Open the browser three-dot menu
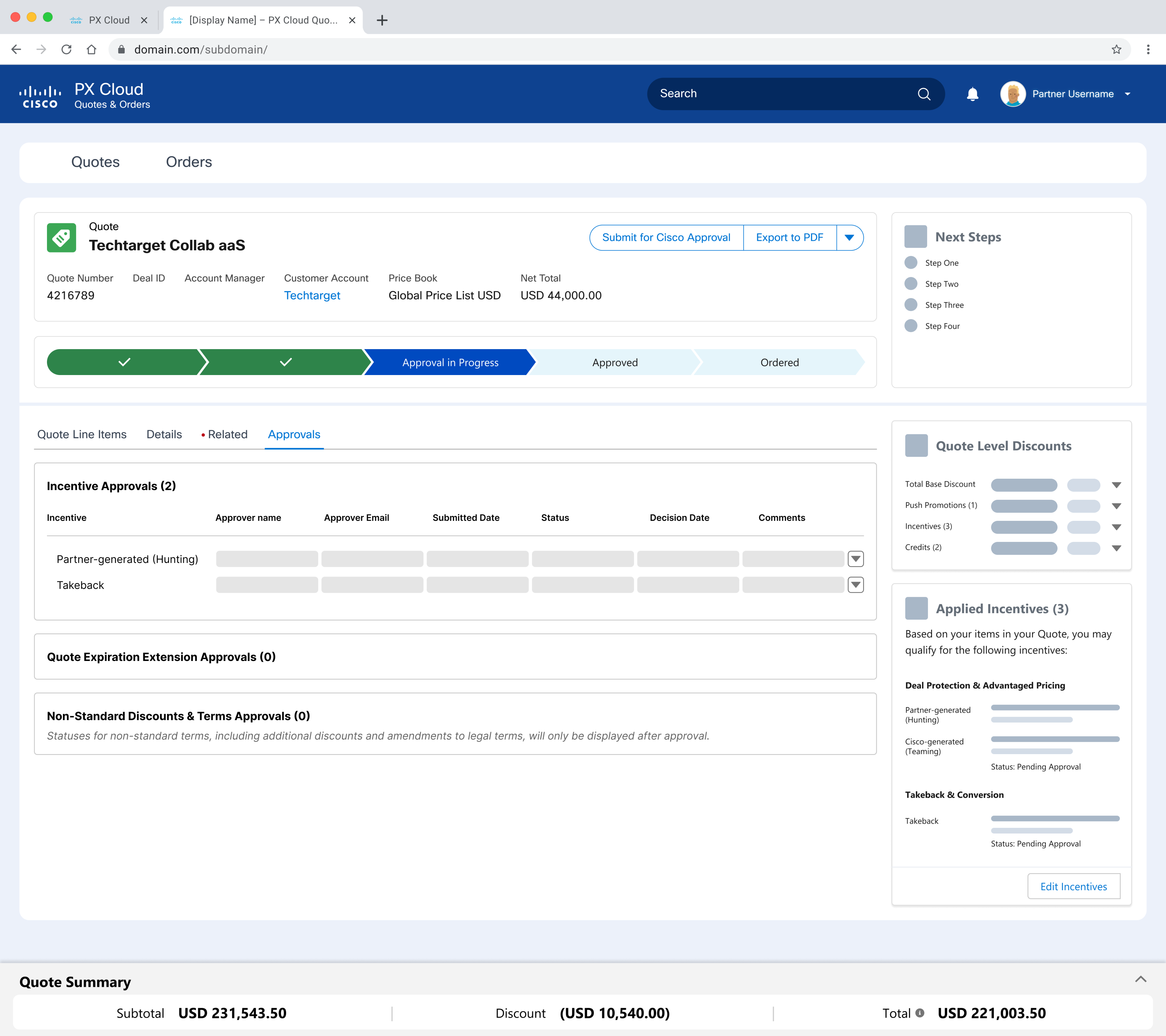This screenshot has width=1166, height=1036. point(1148,50)
